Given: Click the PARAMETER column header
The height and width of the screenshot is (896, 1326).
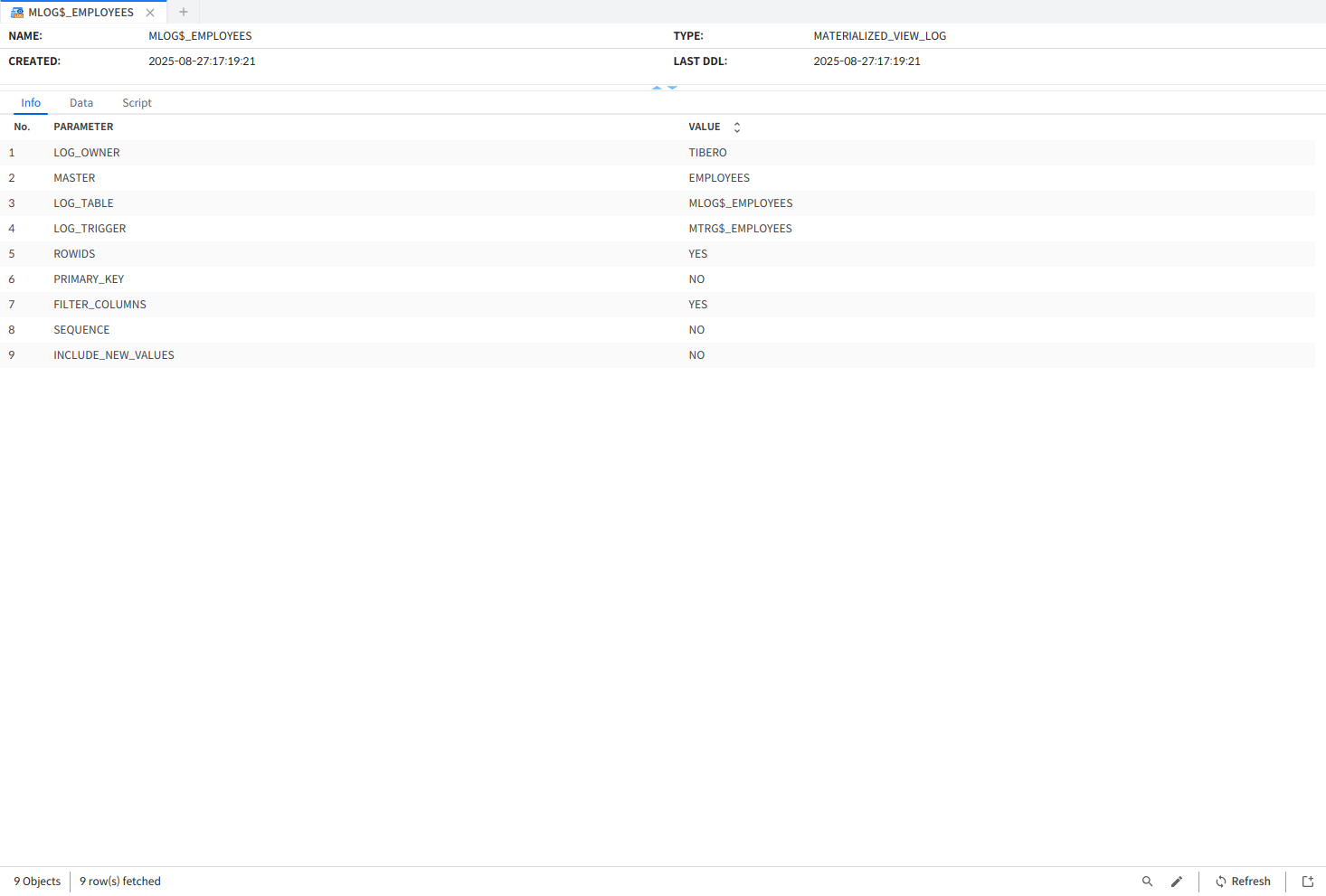Looking at the screenshot, I should [x=83, y=127].
